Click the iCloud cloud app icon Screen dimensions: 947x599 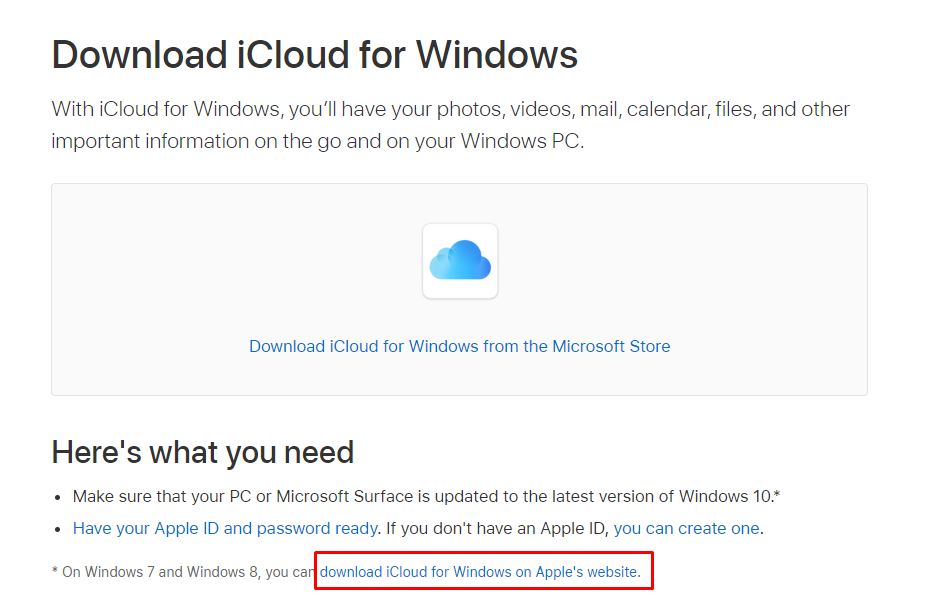pyautogui.click(x=460, y=261)
